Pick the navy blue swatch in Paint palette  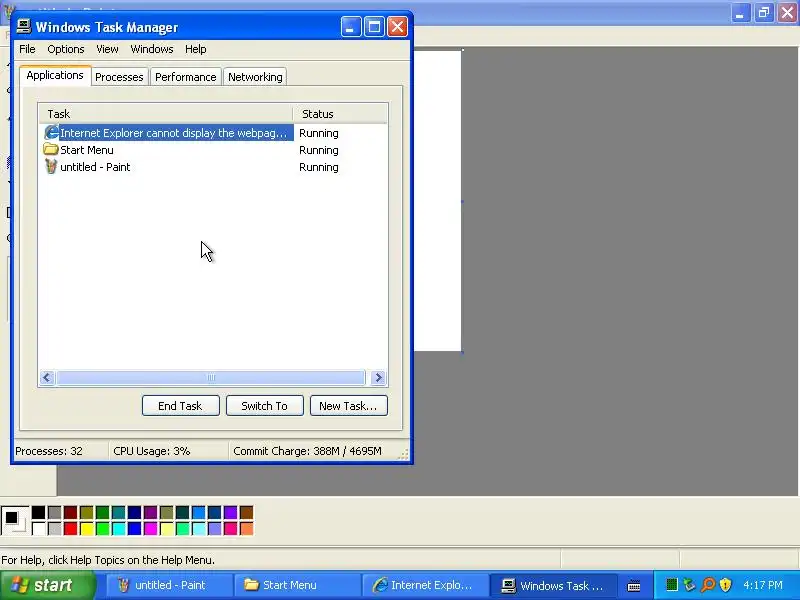pyautogui.click(x=135, y=513)
